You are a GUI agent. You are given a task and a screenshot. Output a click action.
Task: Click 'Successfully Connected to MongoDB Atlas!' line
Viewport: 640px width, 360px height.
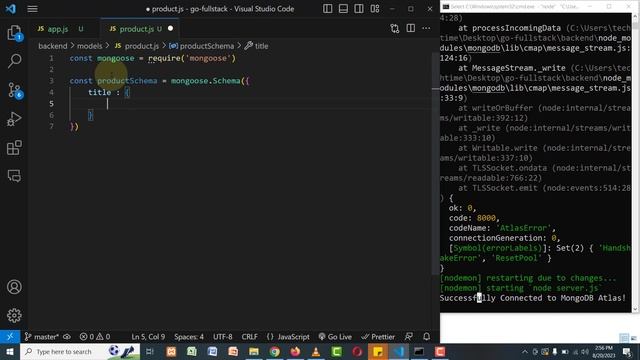tap(533, 298)
